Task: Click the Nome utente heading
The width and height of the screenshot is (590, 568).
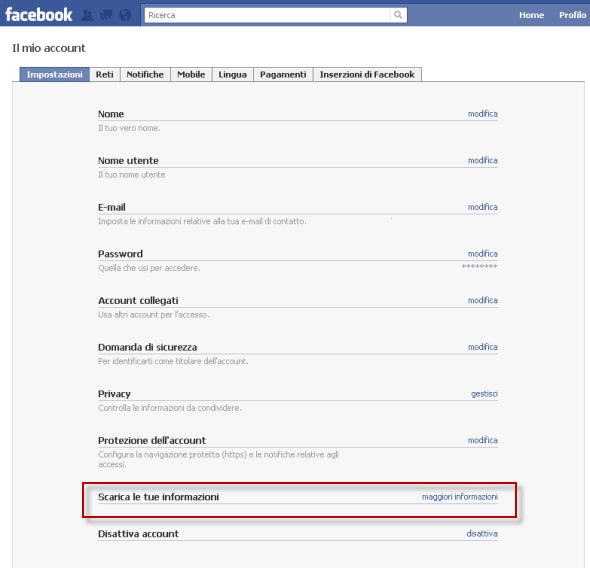Action: coord(128,161)
